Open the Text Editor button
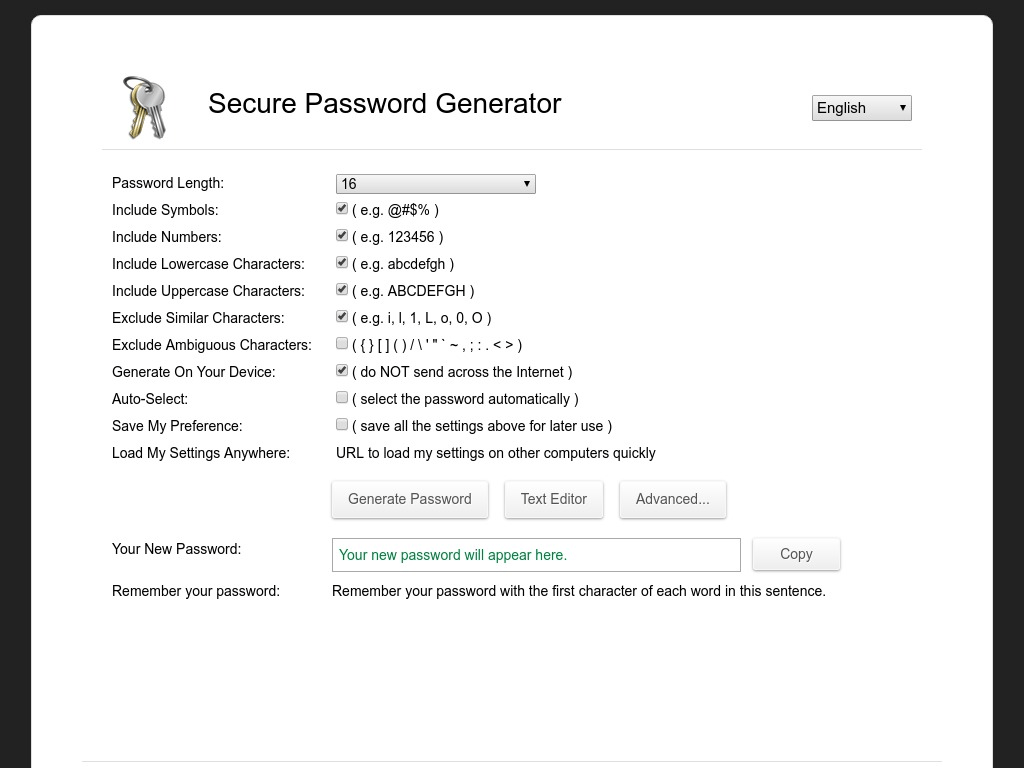The width and height of the screenshot is (1024, 768). [554, 499]
